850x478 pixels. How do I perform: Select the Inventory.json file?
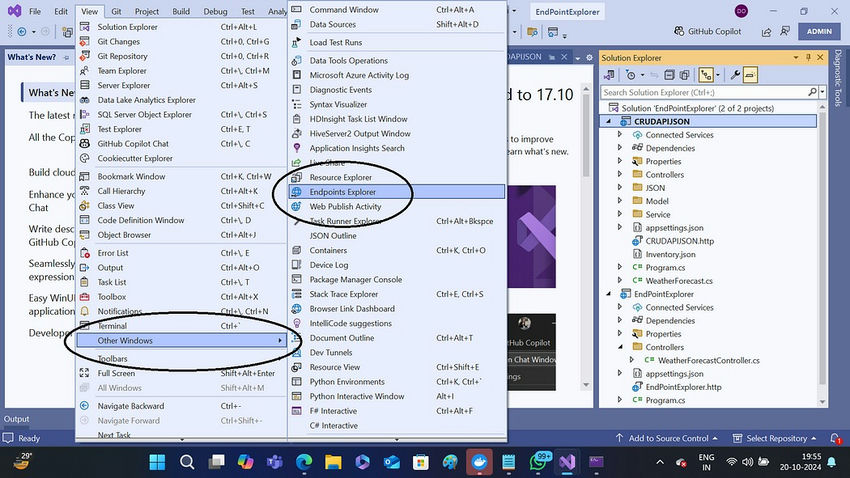(x=670, y=254)
